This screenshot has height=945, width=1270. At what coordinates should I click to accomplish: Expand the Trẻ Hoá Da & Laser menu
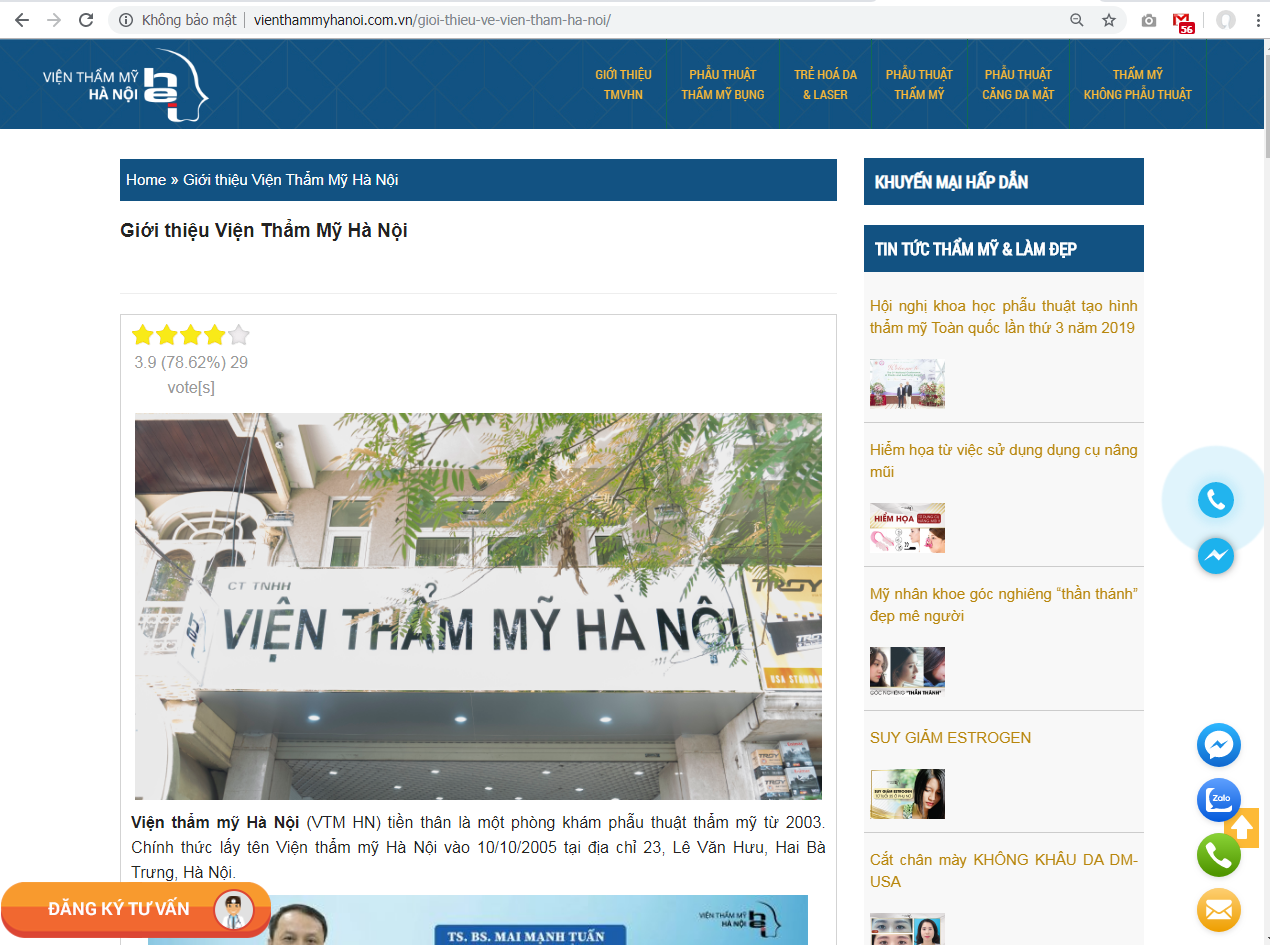point(825,85)
